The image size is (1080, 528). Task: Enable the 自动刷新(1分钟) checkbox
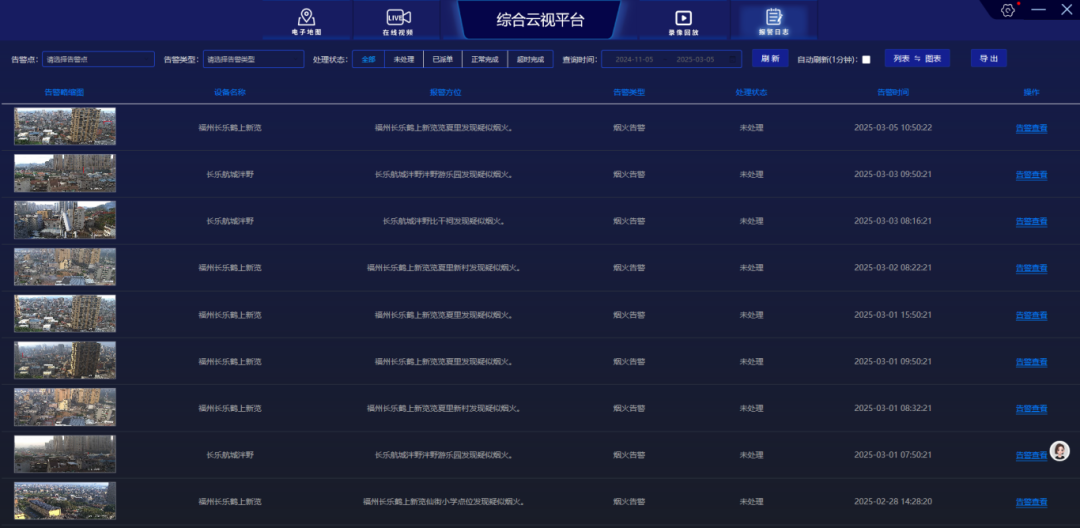point(866,60)
